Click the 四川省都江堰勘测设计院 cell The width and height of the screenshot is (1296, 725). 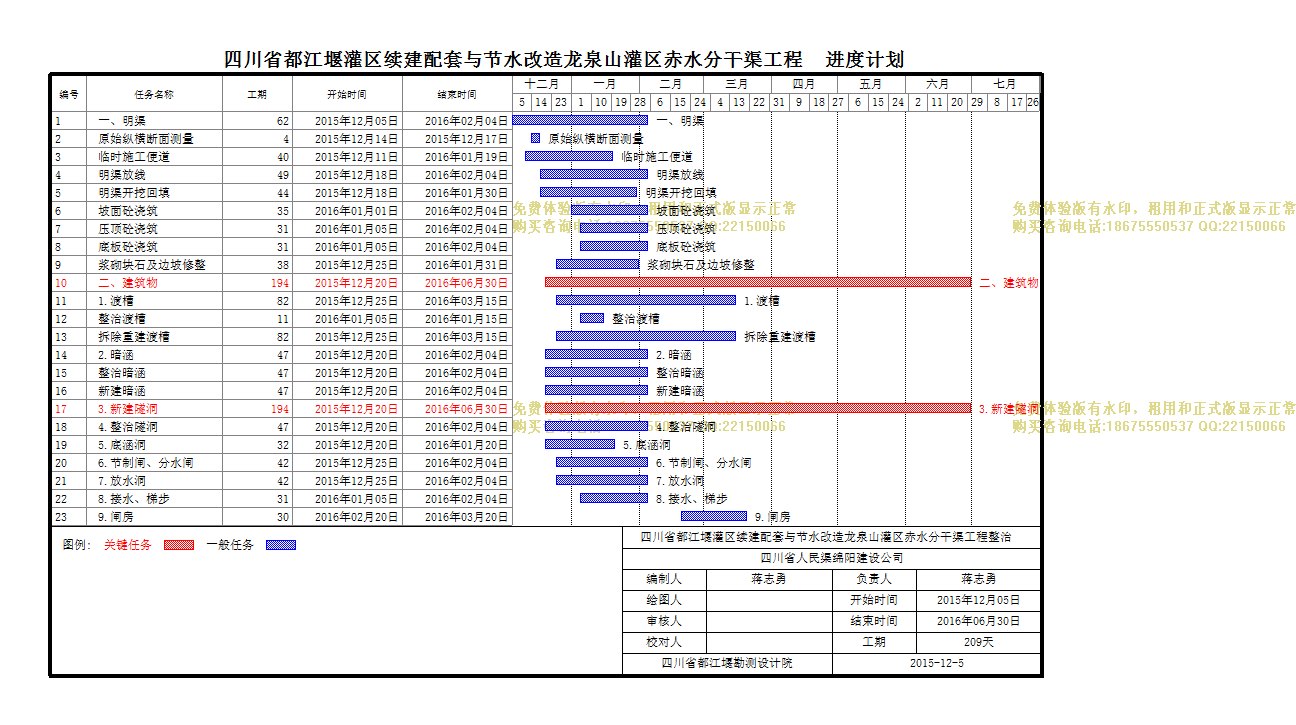[727, 663]
